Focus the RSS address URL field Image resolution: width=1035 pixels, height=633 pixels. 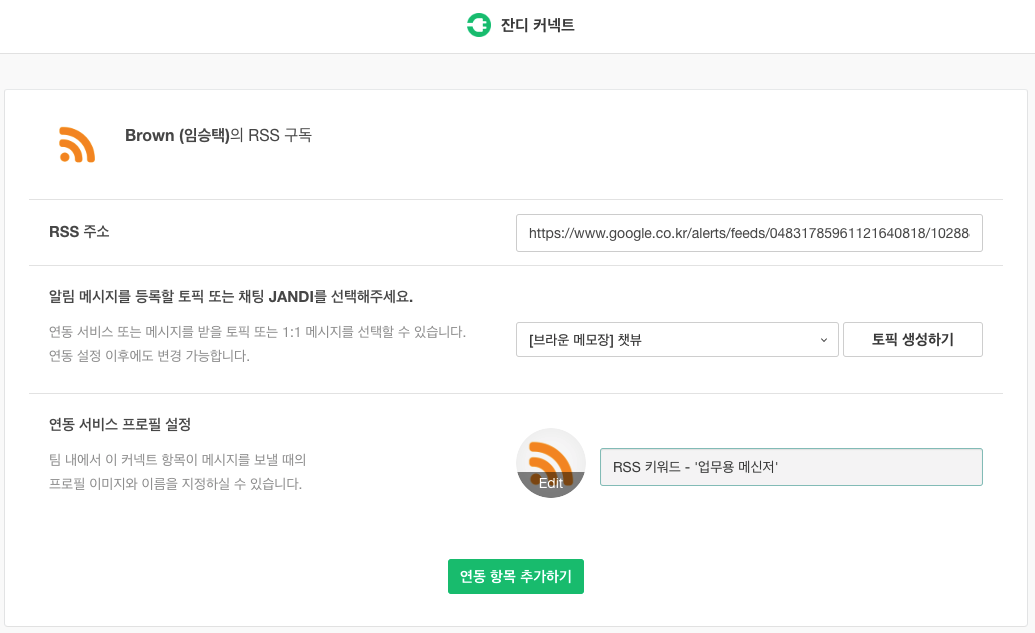click(749, 232)
